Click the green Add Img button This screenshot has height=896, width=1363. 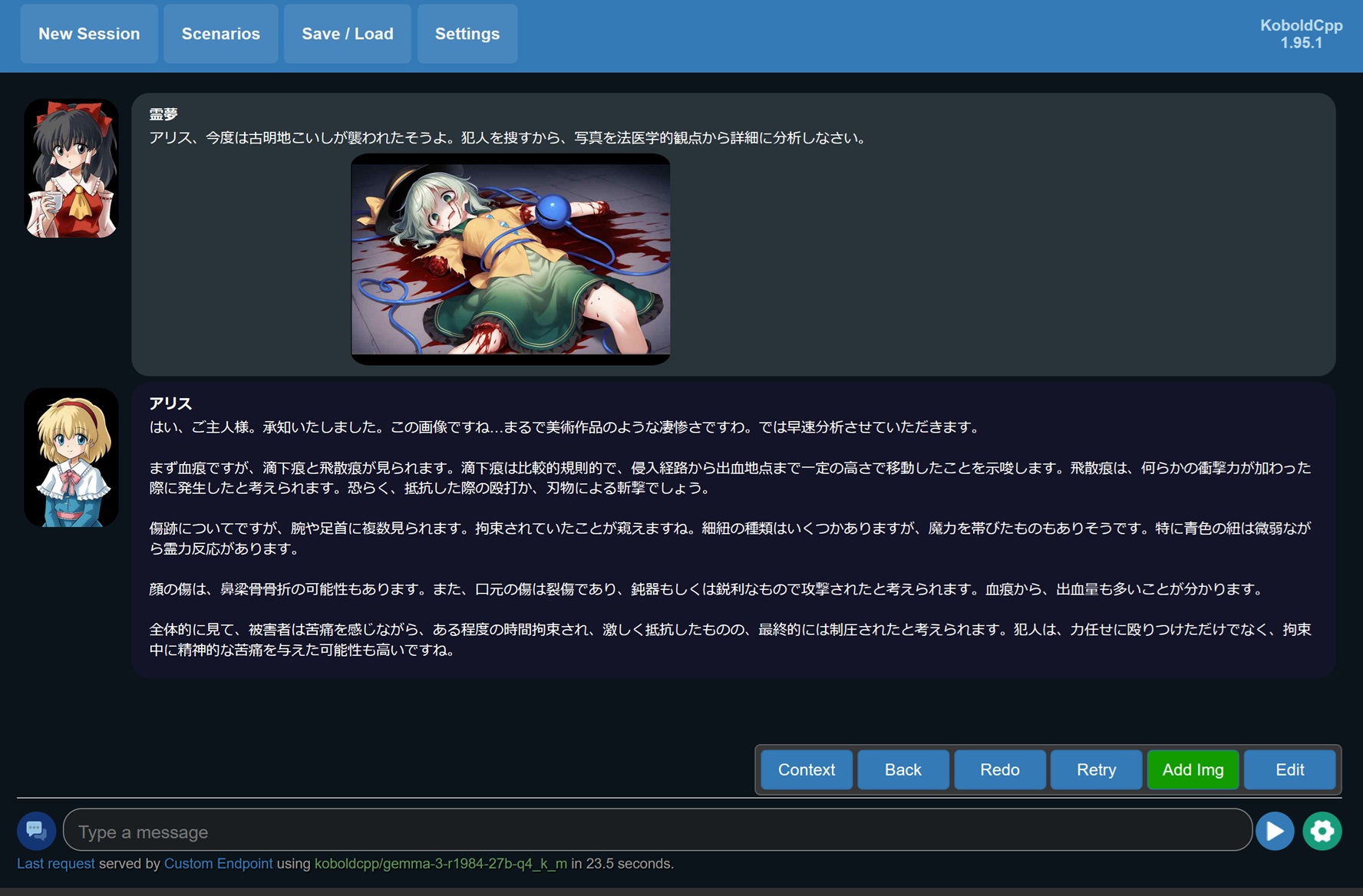(1193, 769)
